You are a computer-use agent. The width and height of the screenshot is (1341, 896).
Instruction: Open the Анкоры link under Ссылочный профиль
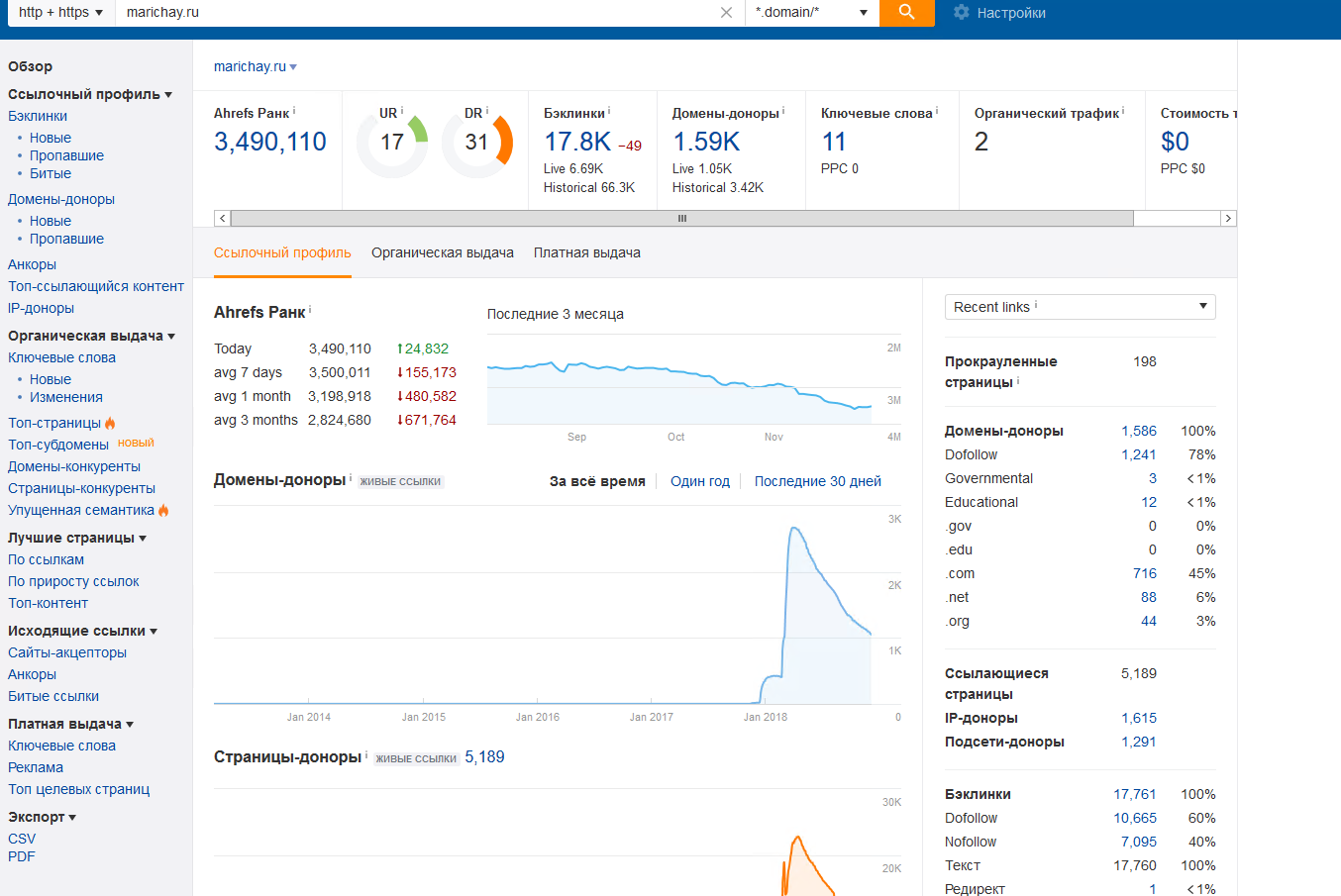coord(32,264)
